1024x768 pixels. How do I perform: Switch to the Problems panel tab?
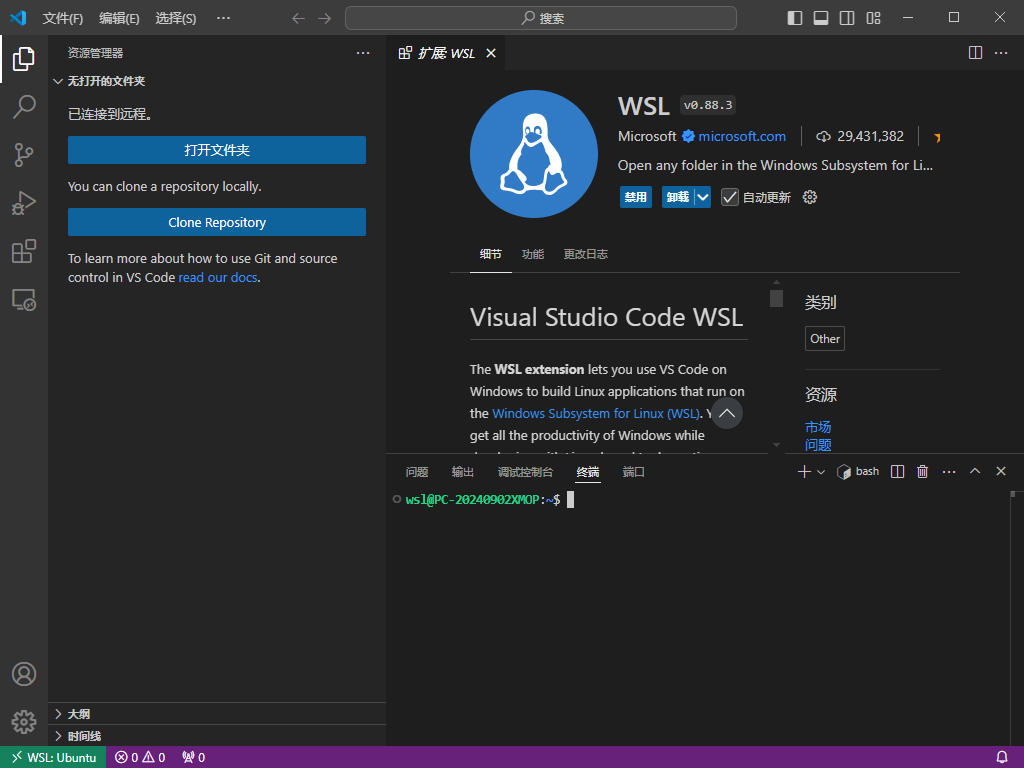417,472
